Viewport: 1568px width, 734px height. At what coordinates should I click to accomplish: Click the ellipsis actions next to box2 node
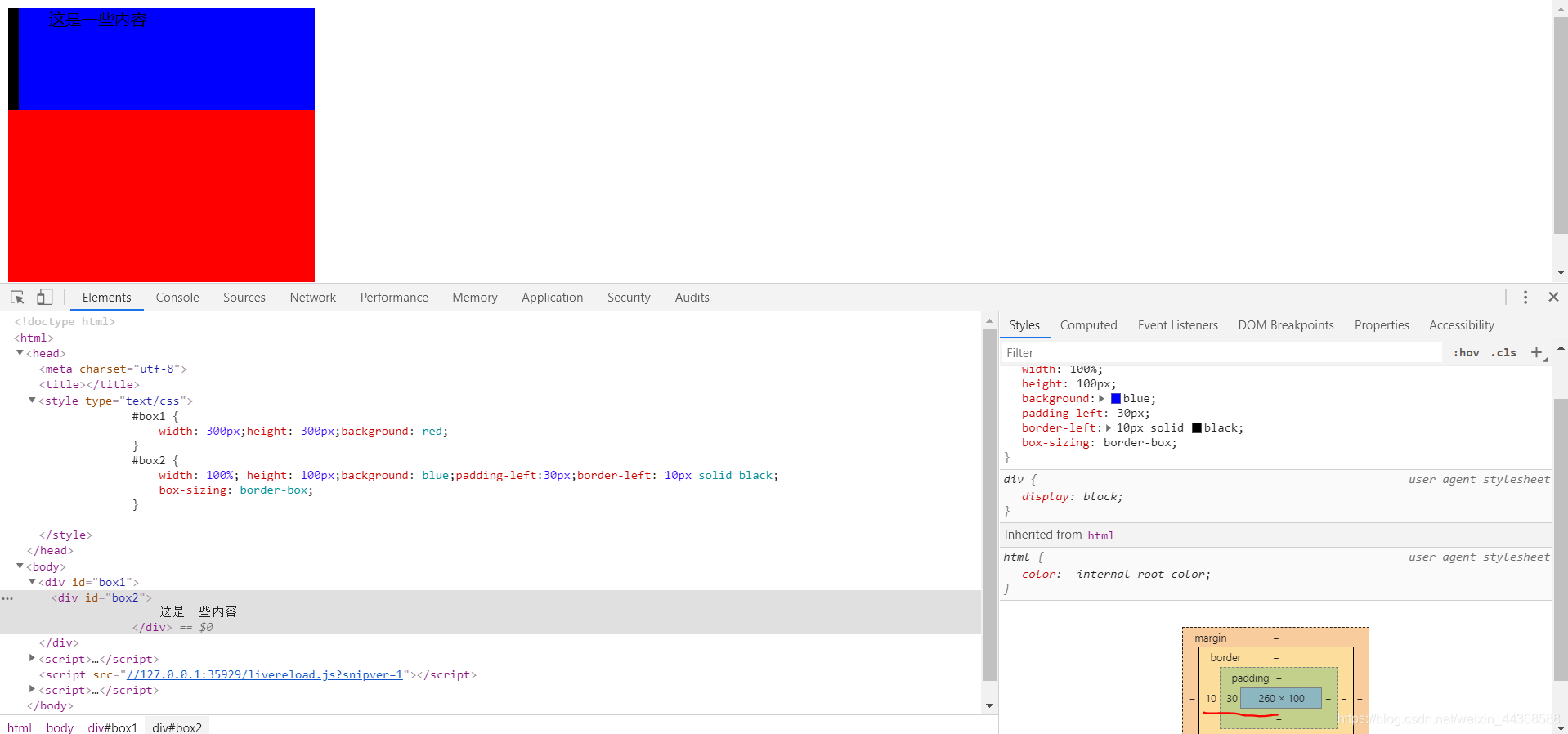7,598
